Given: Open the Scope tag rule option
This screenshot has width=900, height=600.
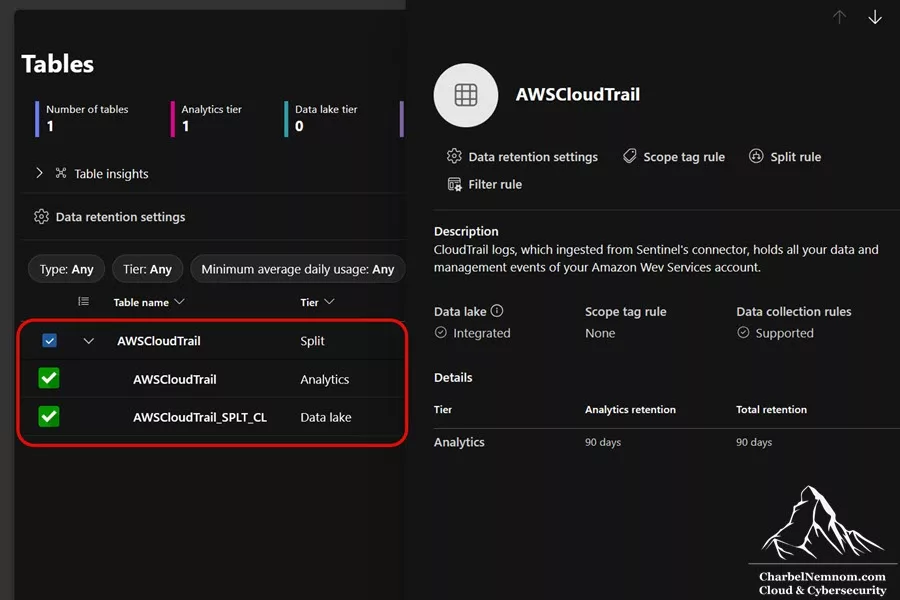Looking at the screenshot, I should pyautogui.click(x=674, y=157).
